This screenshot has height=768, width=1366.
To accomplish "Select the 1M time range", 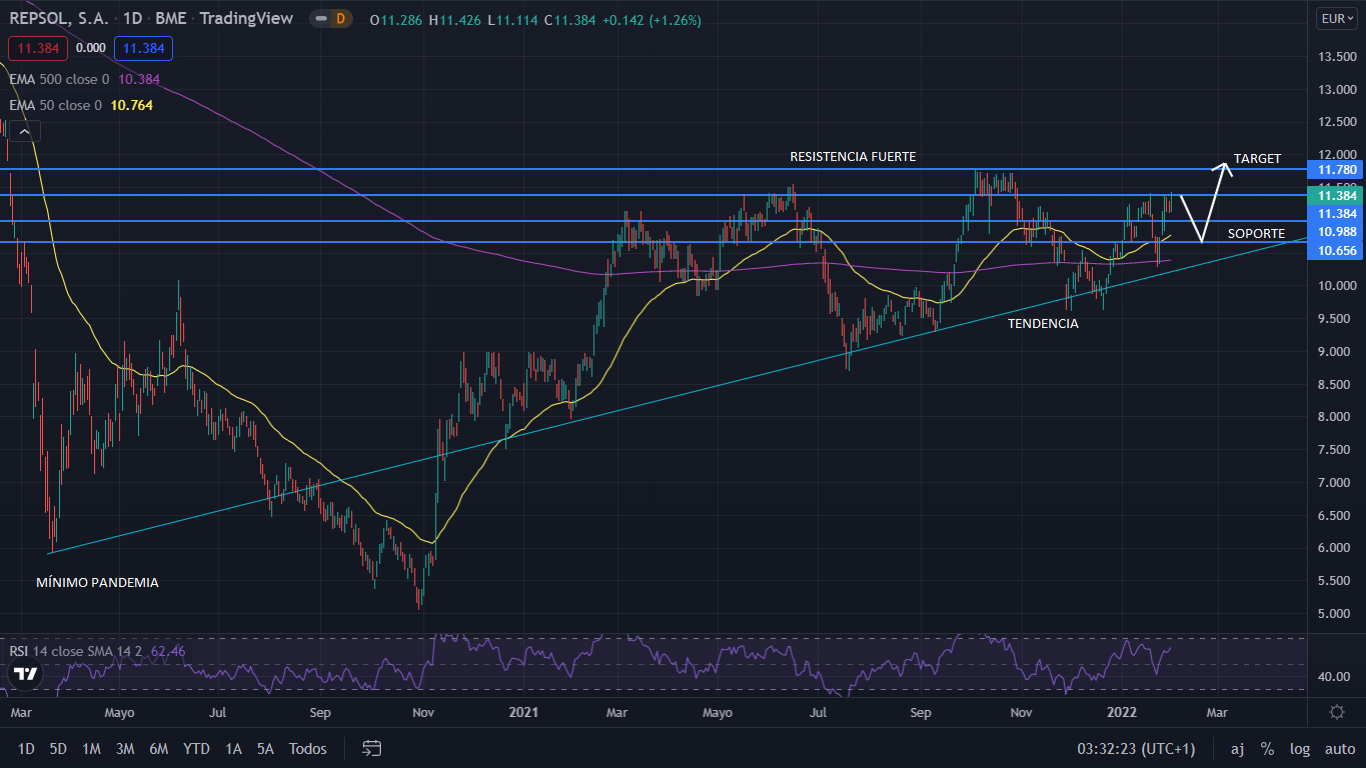I will (x=91, y=749).
